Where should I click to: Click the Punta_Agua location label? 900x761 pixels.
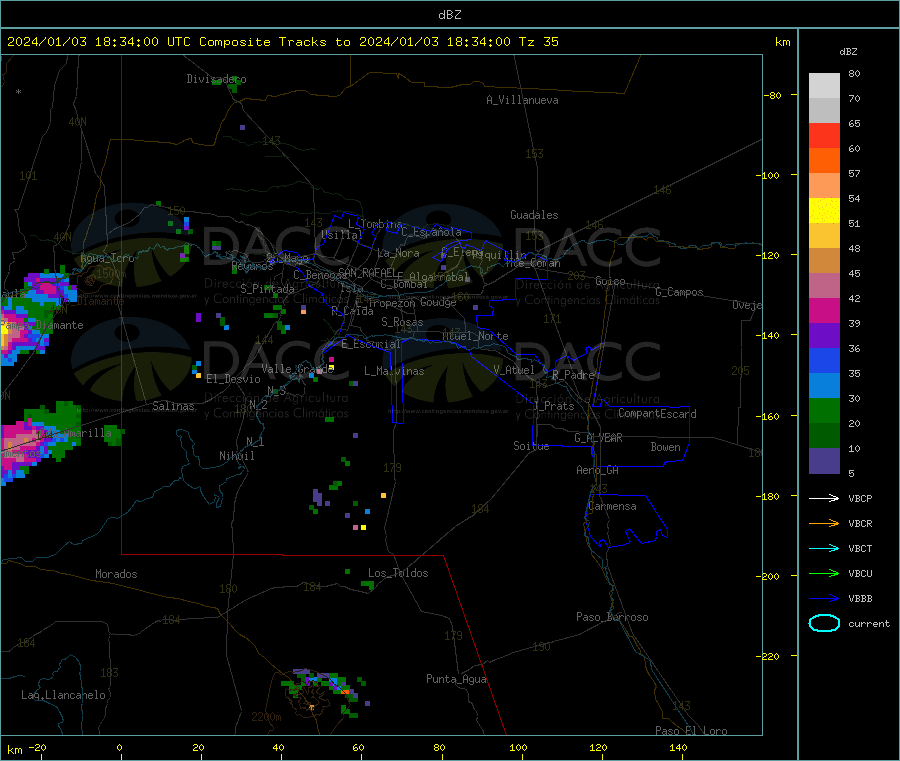pyautogui.click(x=456, y=679)
